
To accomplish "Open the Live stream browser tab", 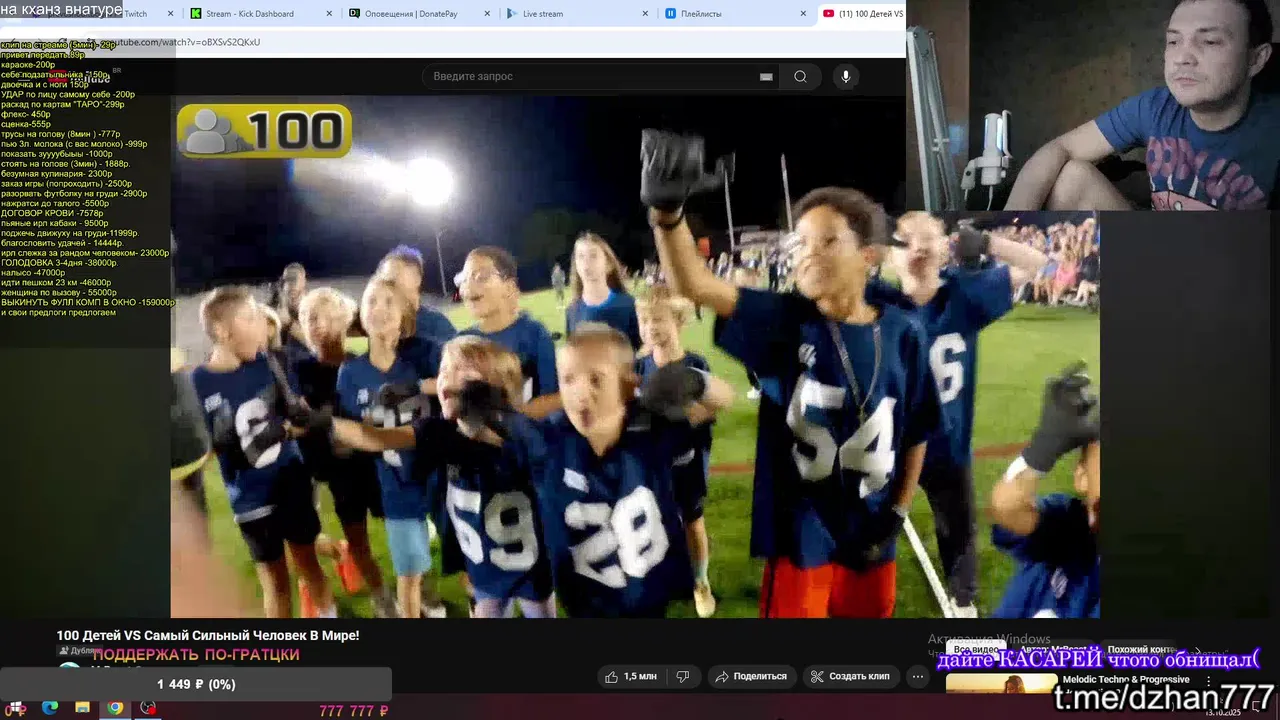I will point(578,14).
